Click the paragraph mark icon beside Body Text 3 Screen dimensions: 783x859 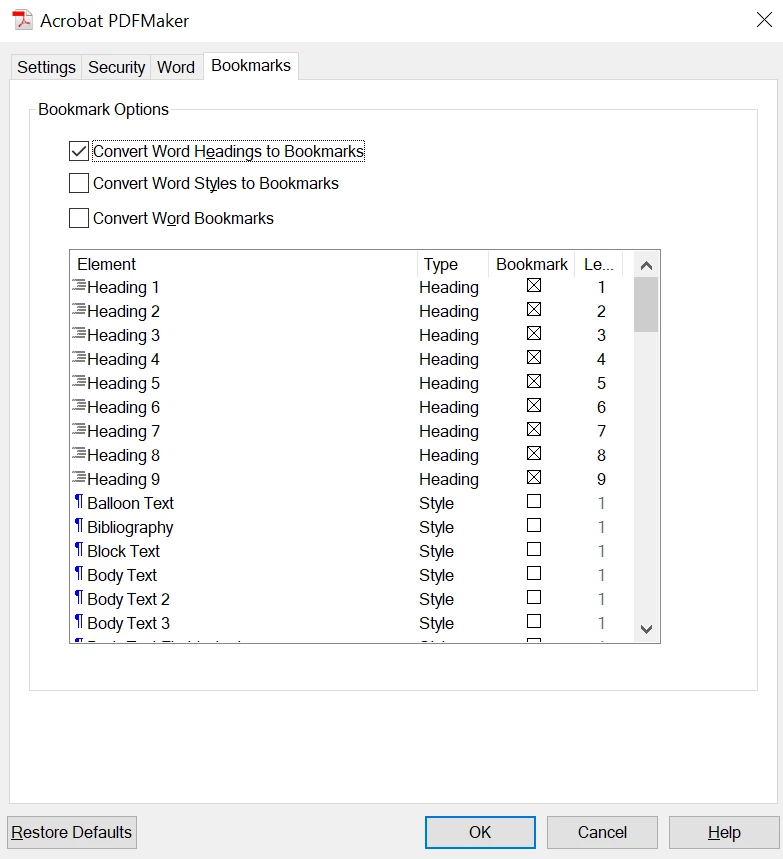coord(79,622)
